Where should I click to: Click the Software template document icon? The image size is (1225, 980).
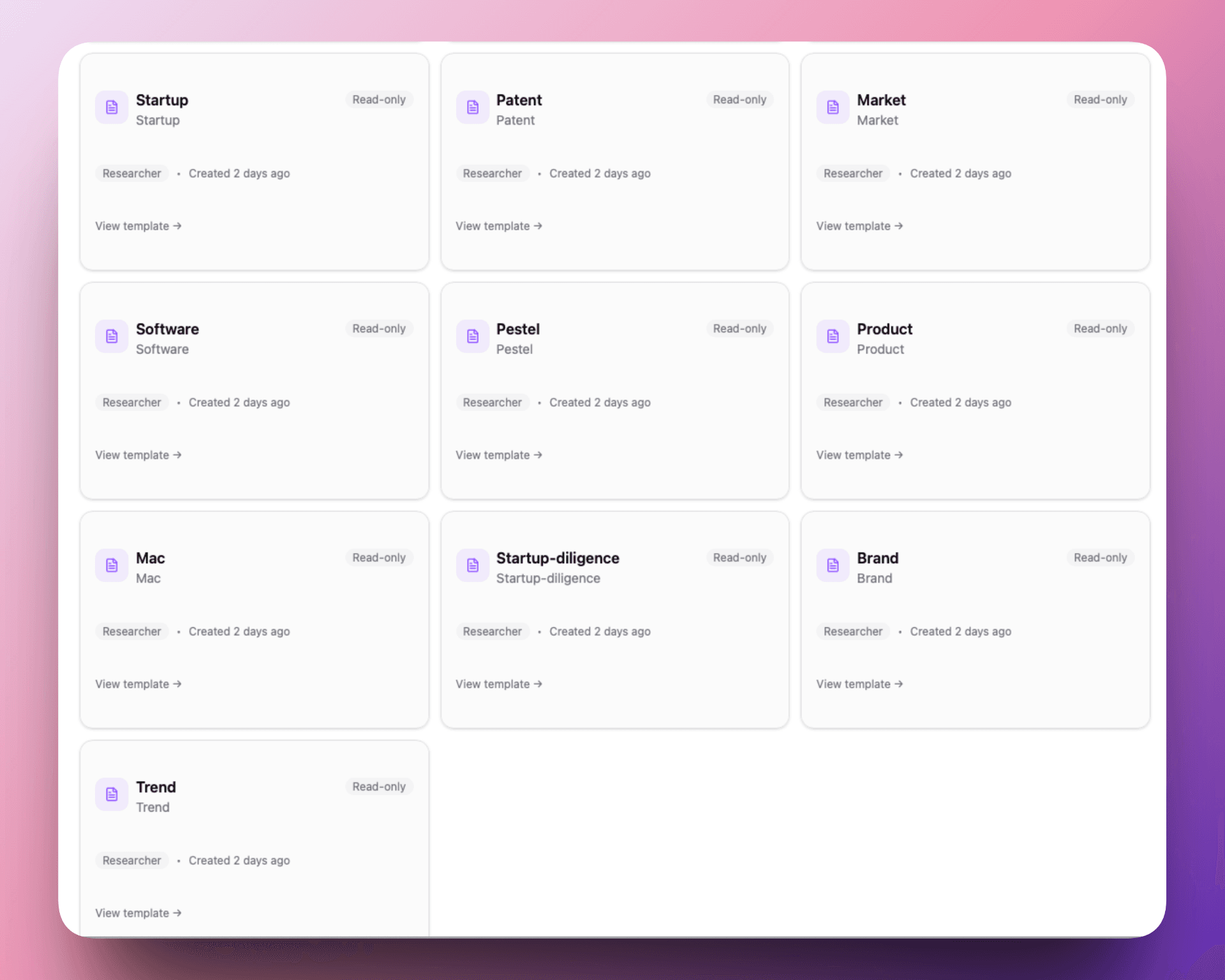click(x=112, y=336)
